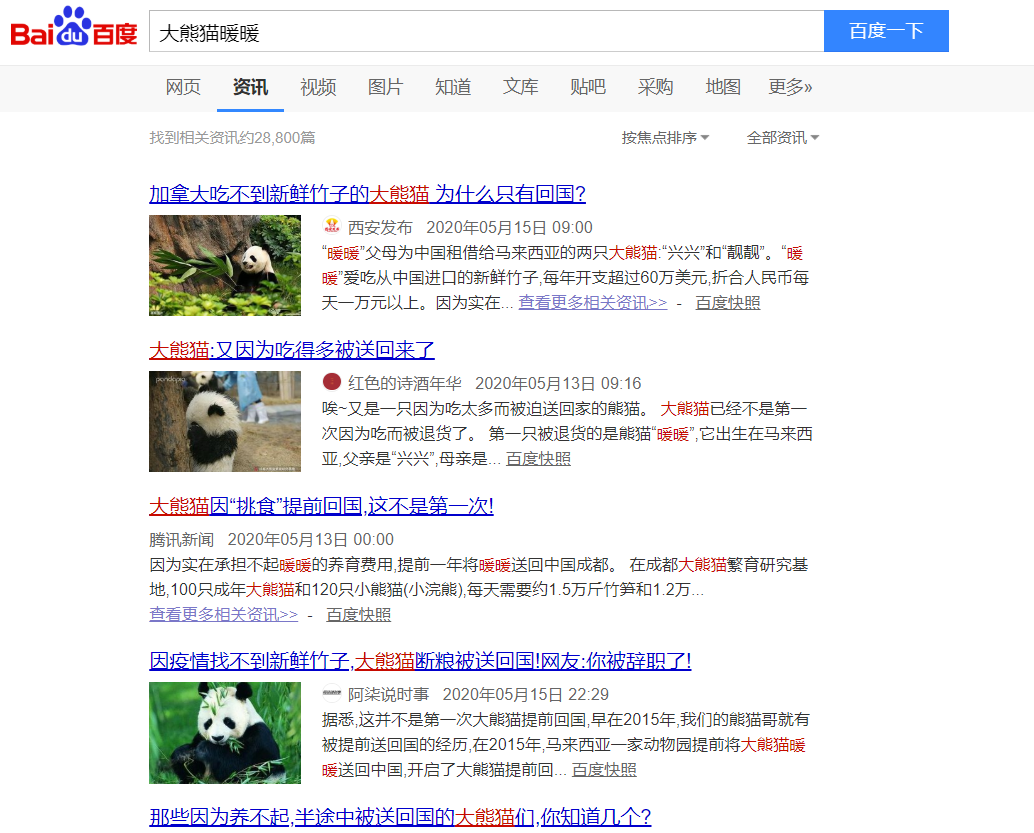
Task: Click the 阿柒说时事 source avatar icon
Action: point(332,694)
